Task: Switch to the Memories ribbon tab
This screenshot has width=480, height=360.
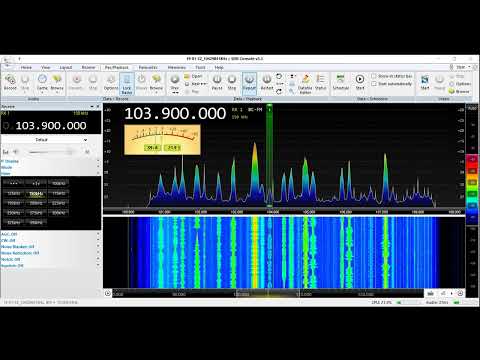Action: [177, 67]
